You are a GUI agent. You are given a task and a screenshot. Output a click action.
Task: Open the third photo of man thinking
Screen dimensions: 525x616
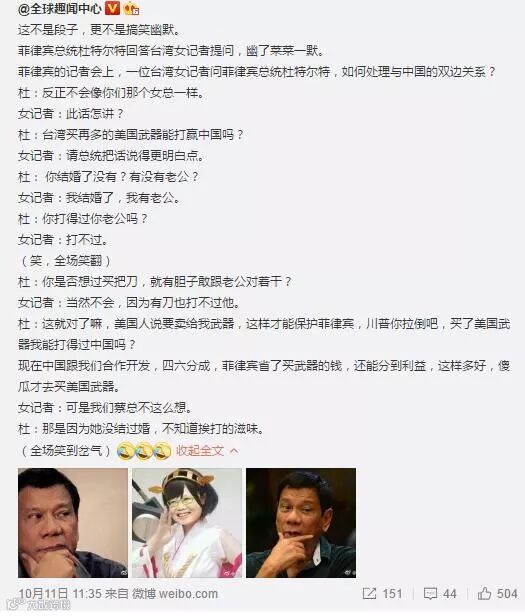pyautogui.click(x=301, y=523)
